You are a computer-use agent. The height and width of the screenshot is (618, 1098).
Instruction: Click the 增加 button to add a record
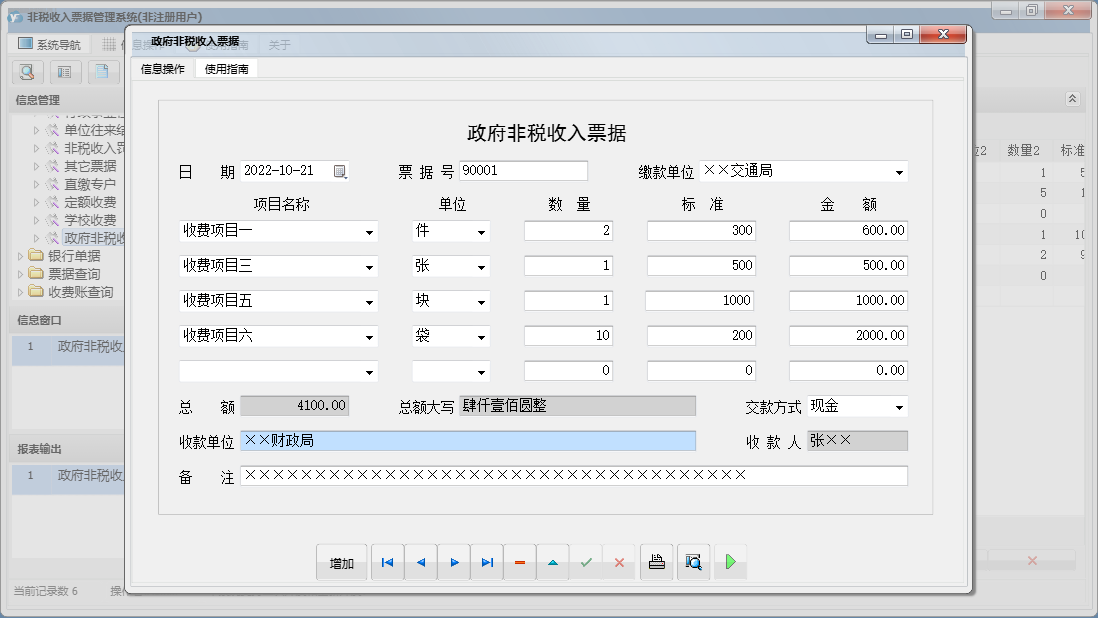click(341, 562)
